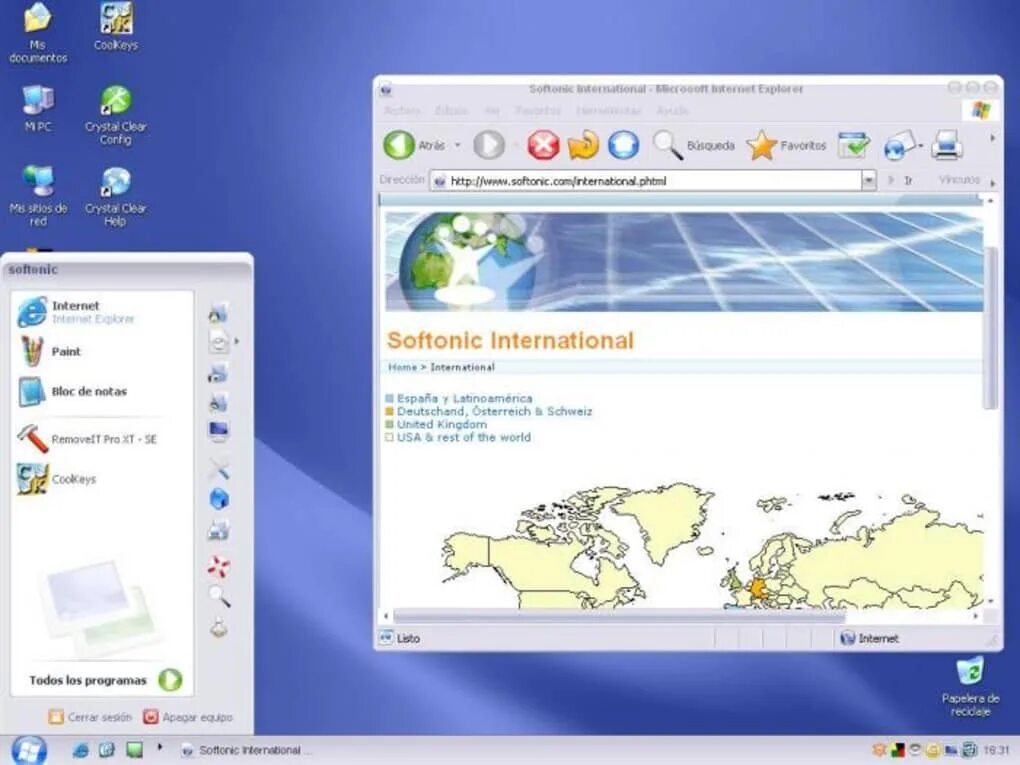
Task: Open History with the calendar checkmark icon
Action: click(x=854, y=145)
